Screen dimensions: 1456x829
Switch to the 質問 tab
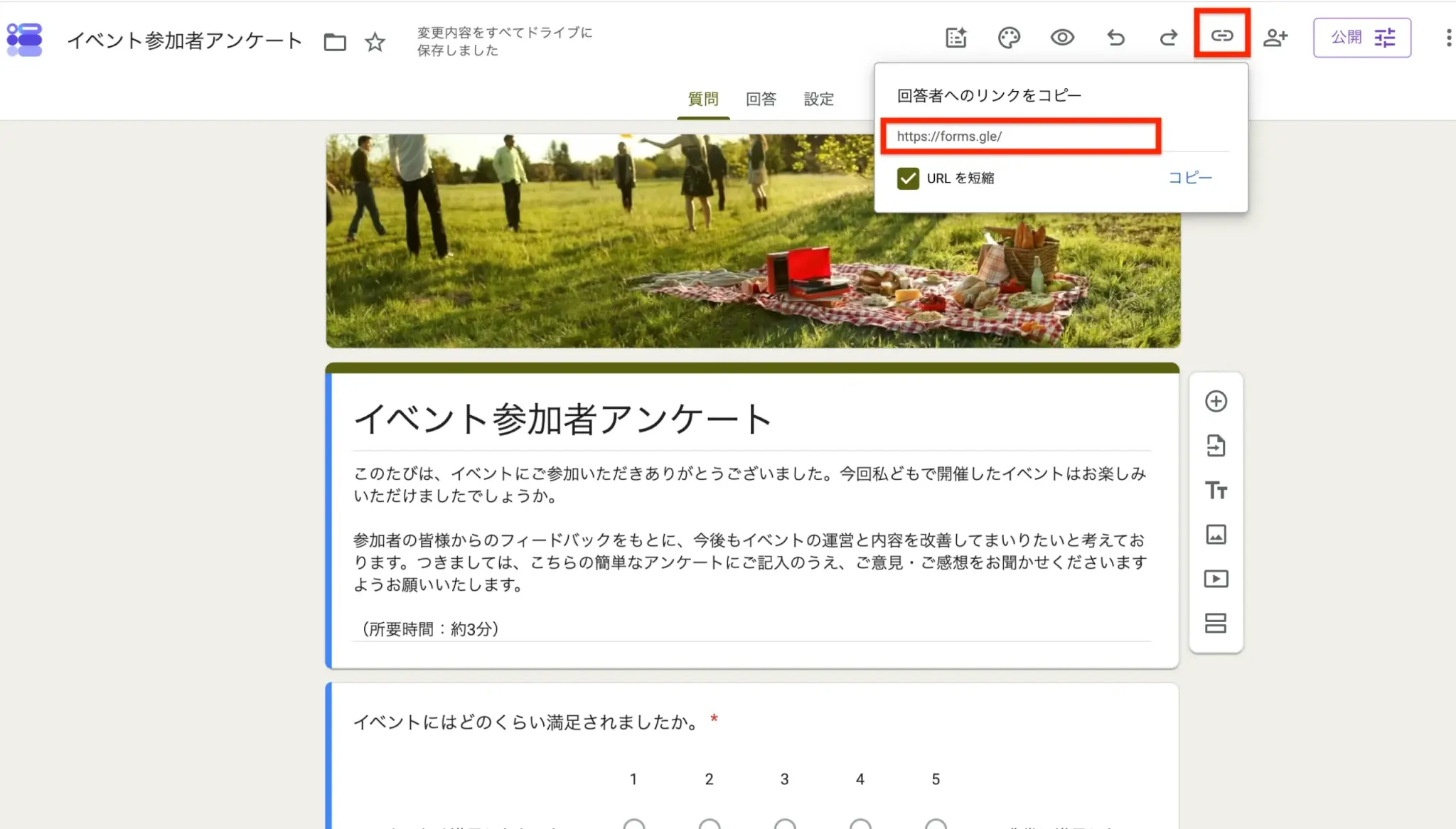(x=703, y=99)
